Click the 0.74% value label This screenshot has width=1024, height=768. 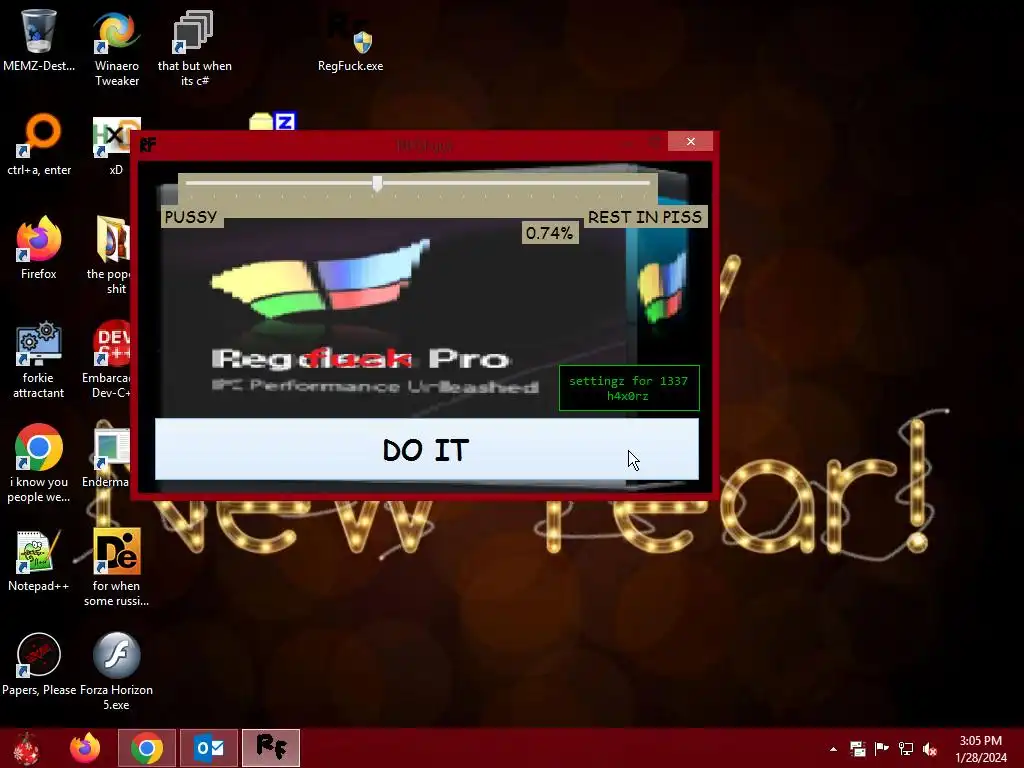pos(549,233)
